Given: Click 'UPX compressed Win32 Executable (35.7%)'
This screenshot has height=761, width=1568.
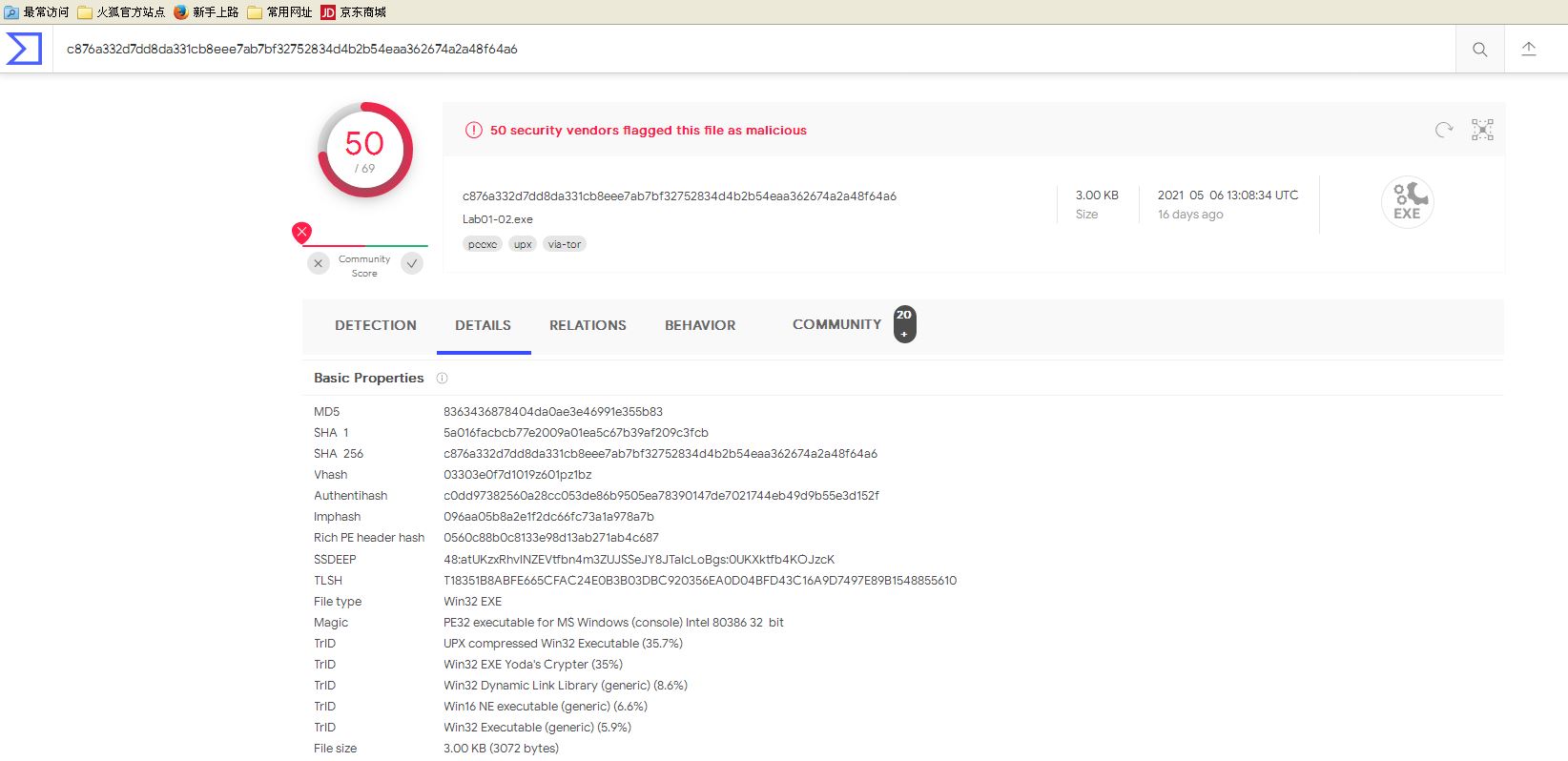Looking at the screenshot, I should click(564, 644).
